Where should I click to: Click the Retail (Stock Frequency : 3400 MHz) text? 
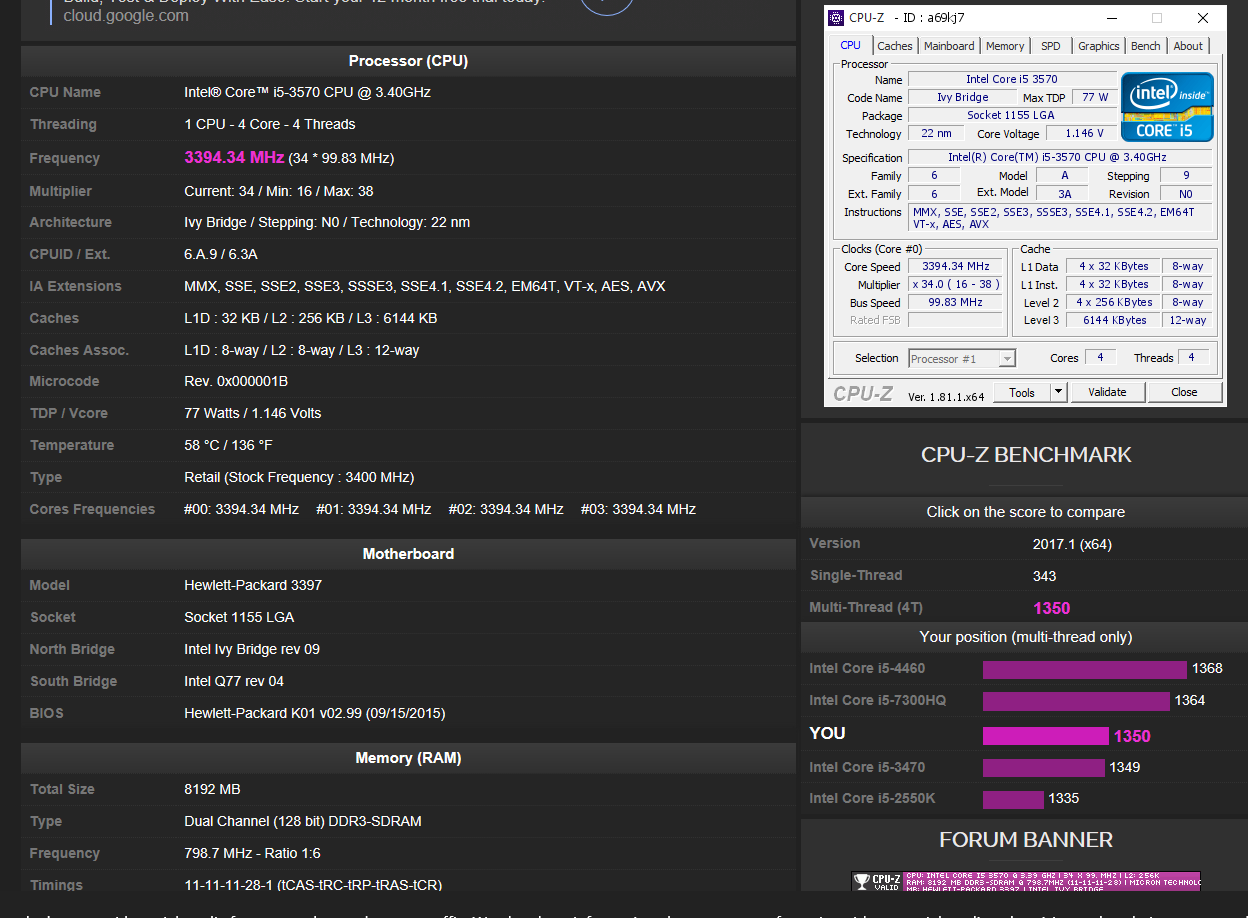click(299, 477)
